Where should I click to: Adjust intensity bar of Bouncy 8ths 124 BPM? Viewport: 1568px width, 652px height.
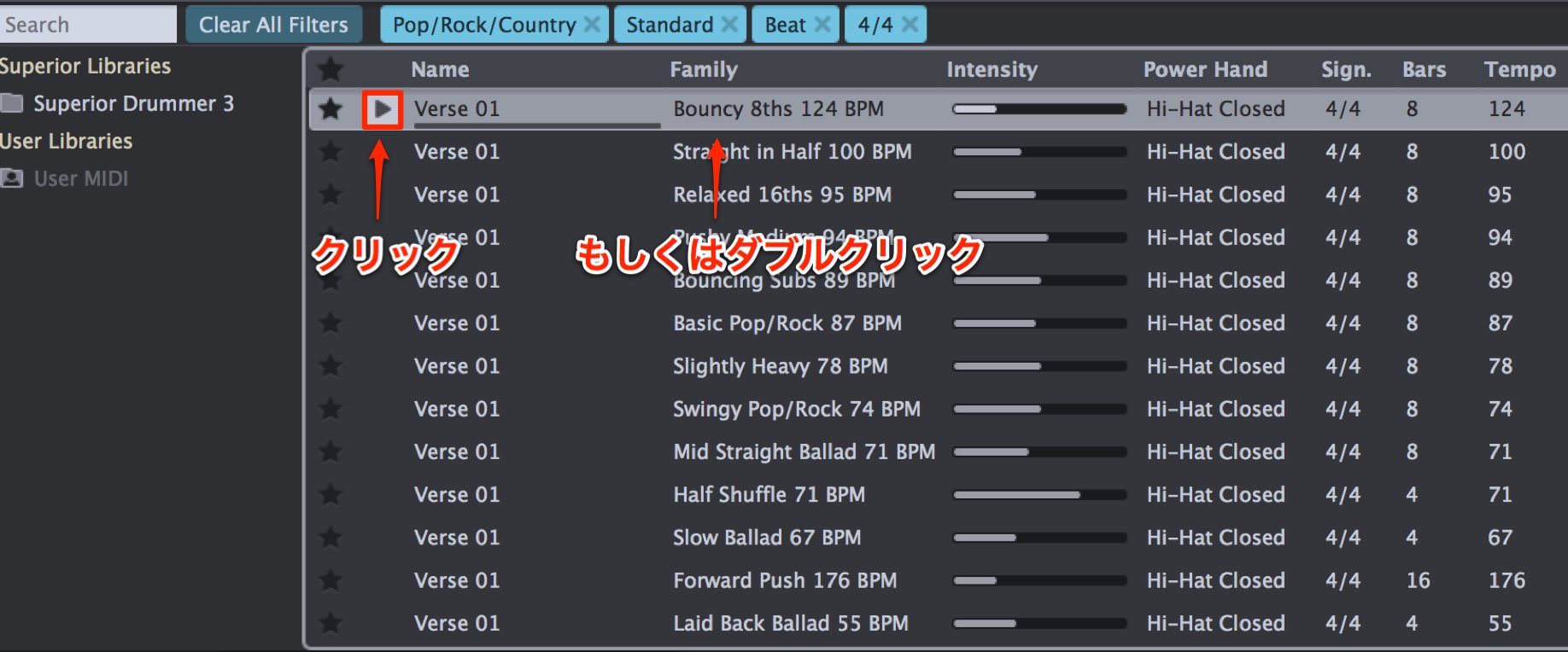[1039, 109]
